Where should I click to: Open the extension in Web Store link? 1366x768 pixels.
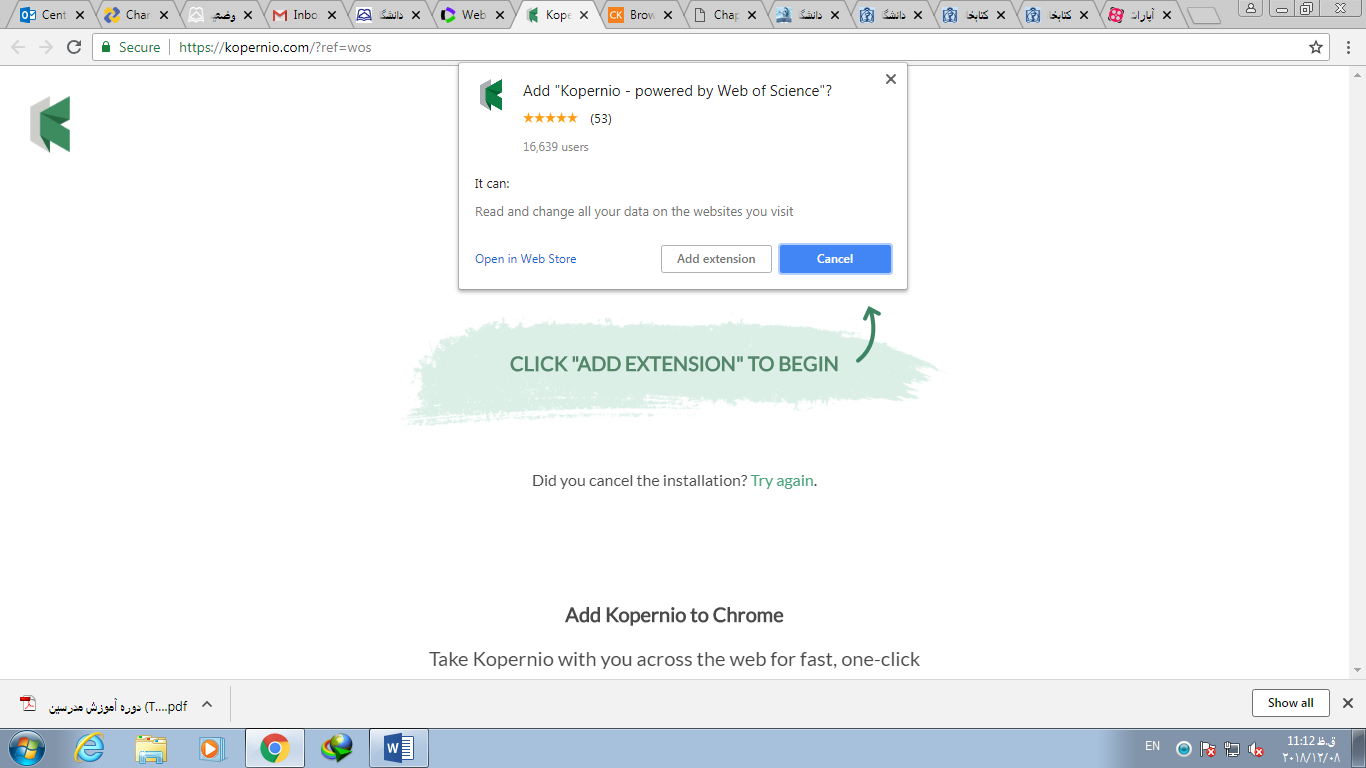point(525,259)
